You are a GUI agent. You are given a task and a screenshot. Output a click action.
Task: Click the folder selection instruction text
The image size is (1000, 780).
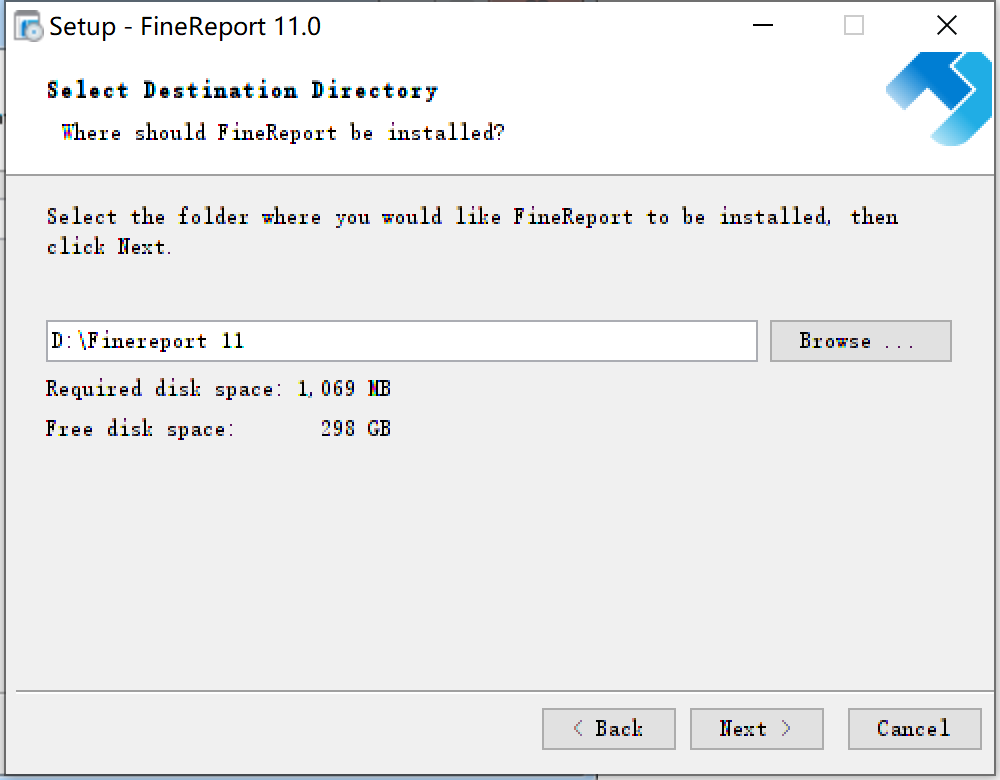[x=440, y=218]
